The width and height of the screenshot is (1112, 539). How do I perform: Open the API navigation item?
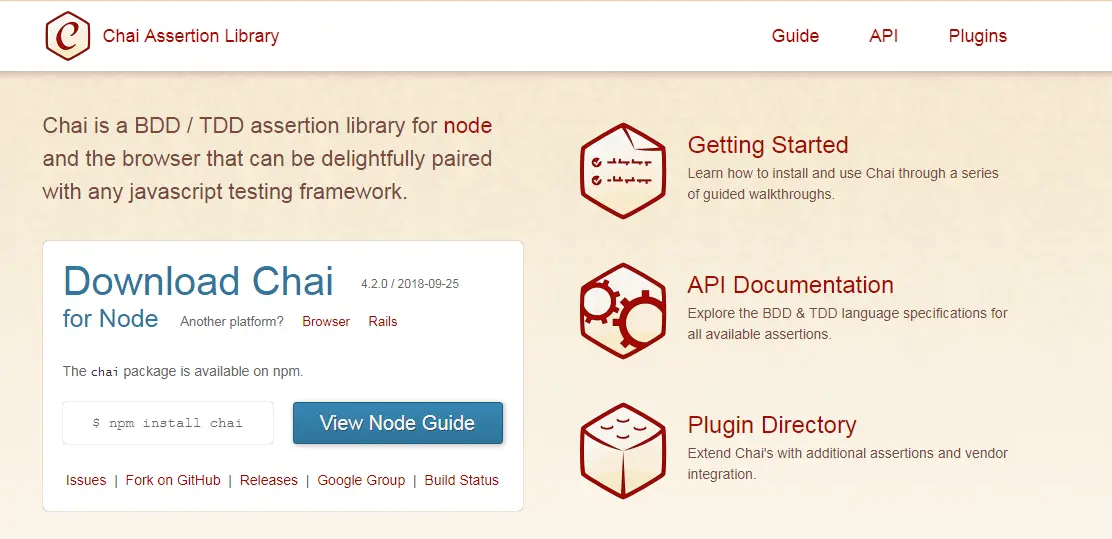point(884,36)
